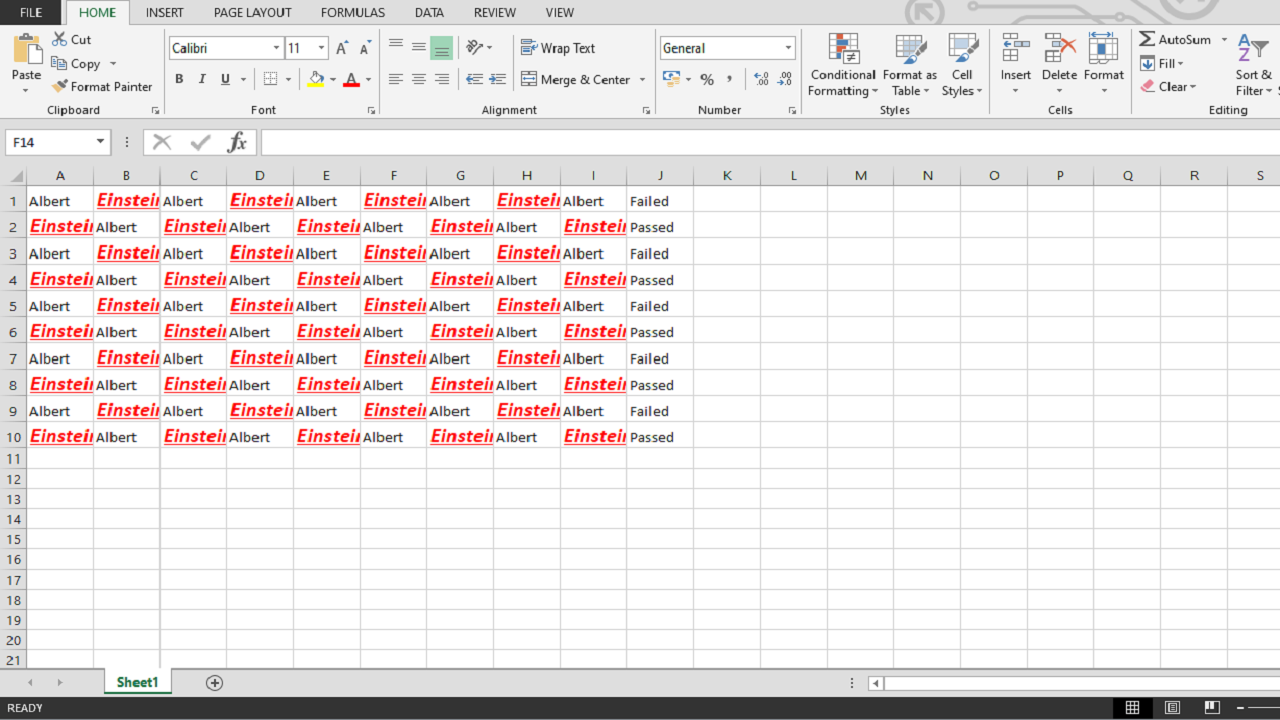Viewport: 1280px width, 720px height.
Task: Click inside the formula bar
Action: coord(770,143)
